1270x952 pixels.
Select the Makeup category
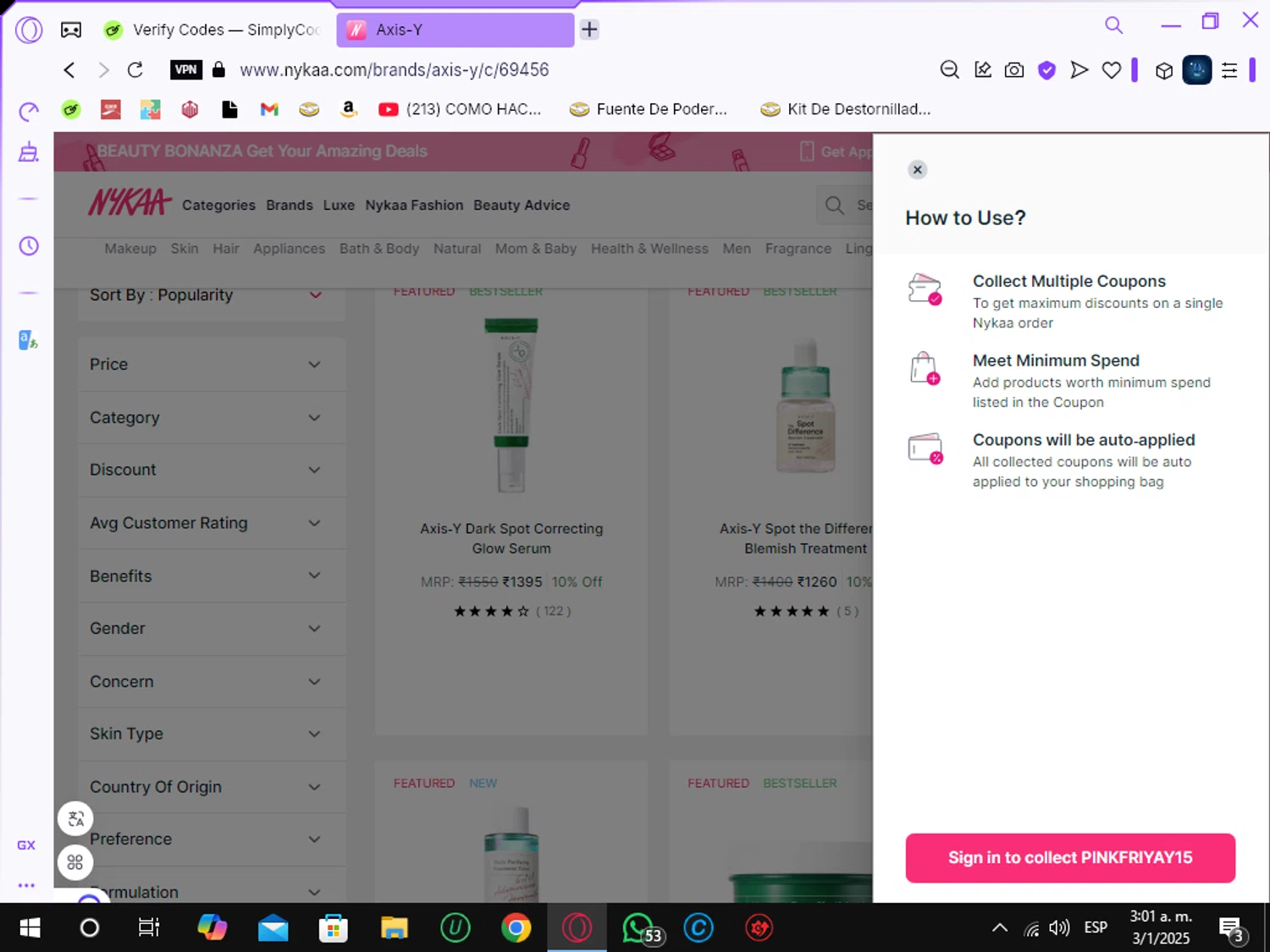130,248
